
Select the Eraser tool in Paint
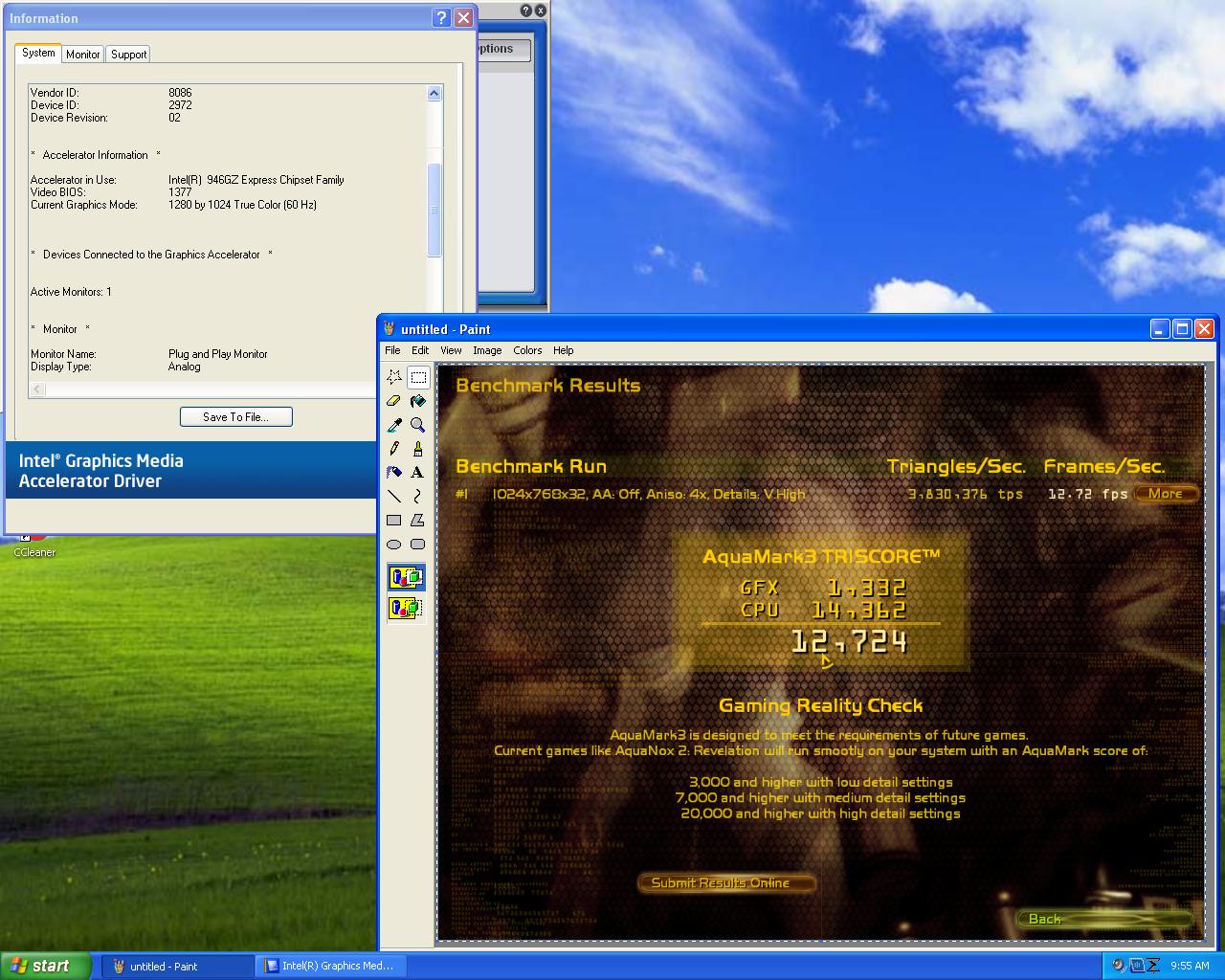[x=394, y=401]
